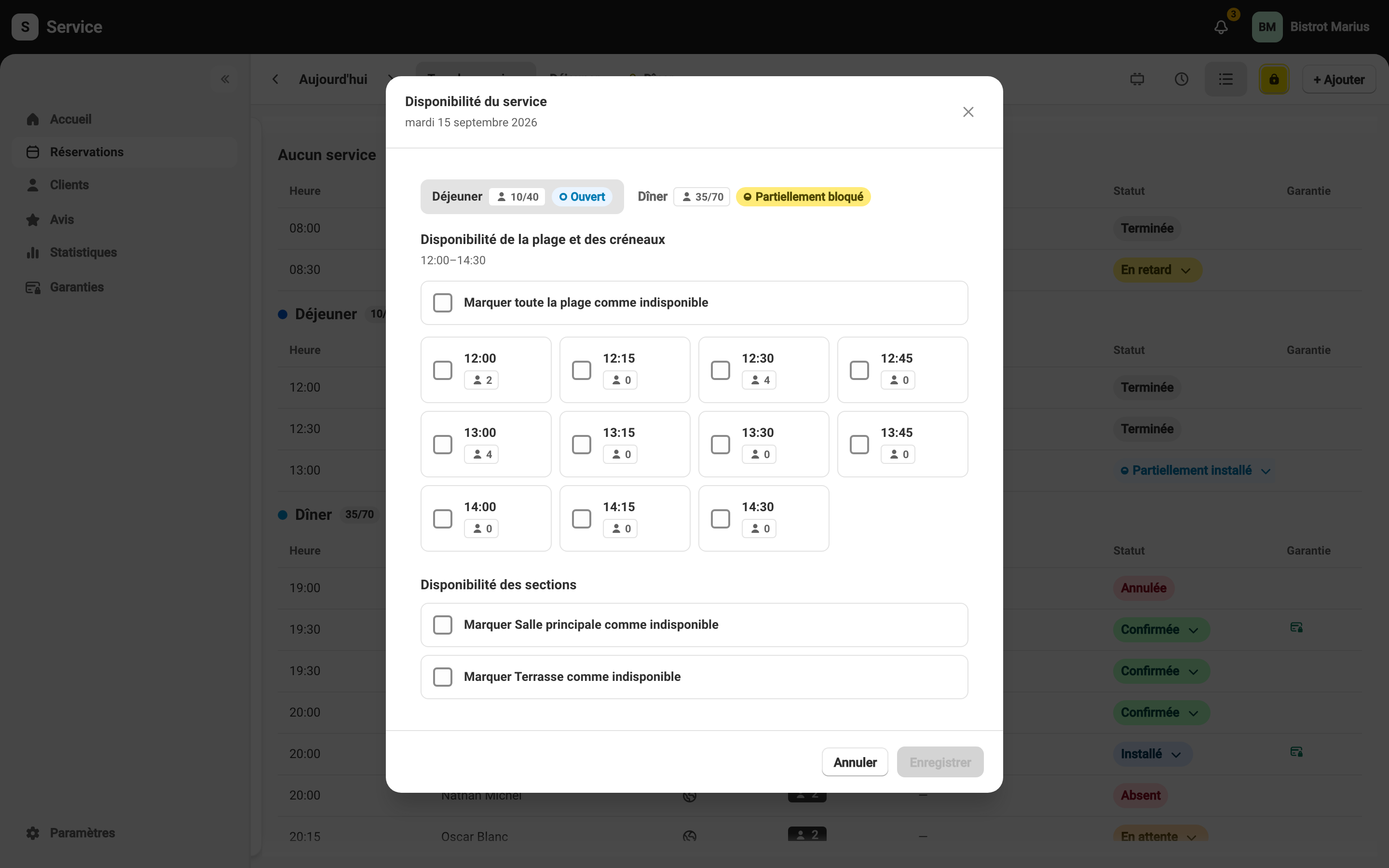1389x868 pixels.
Task: Click the Garanties card icon
Action: tap(33, 287)
